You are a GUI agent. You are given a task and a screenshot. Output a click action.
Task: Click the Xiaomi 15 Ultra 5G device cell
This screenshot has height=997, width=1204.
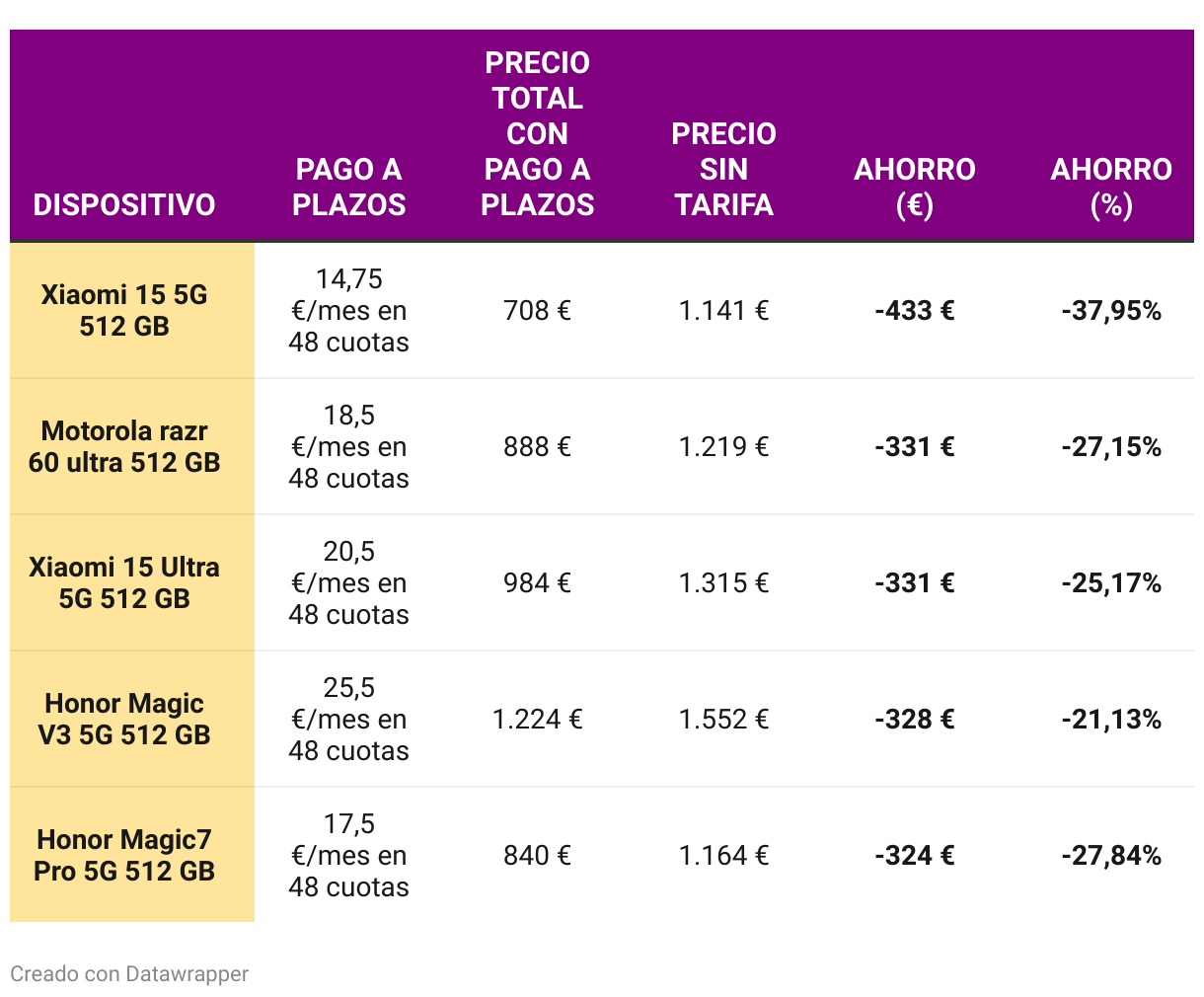click(x=124, y=582)
